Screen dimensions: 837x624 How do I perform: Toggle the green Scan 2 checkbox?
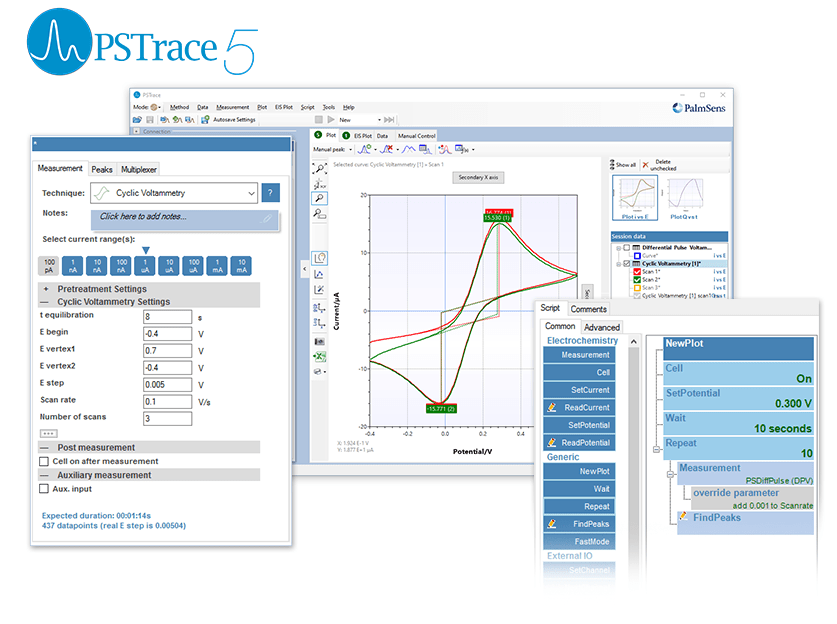click(637, 280)
